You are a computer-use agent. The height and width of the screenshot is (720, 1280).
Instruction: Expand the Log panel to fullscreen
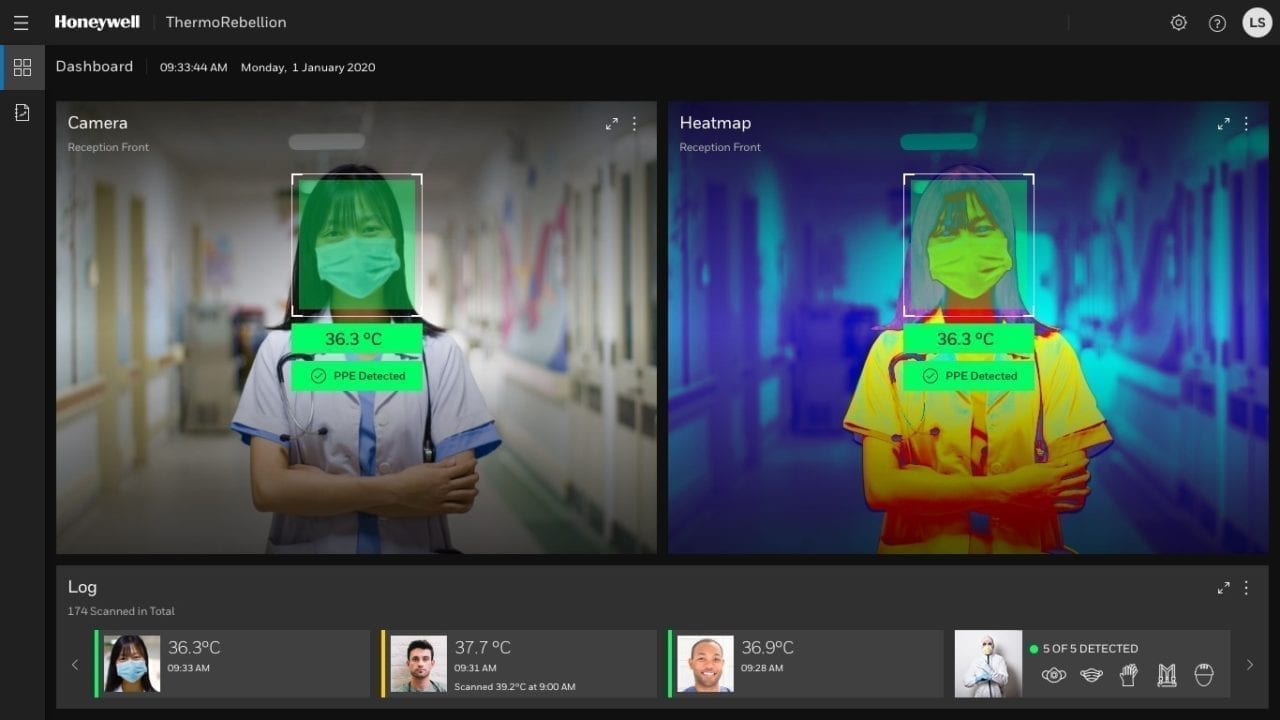point(1223,588)
